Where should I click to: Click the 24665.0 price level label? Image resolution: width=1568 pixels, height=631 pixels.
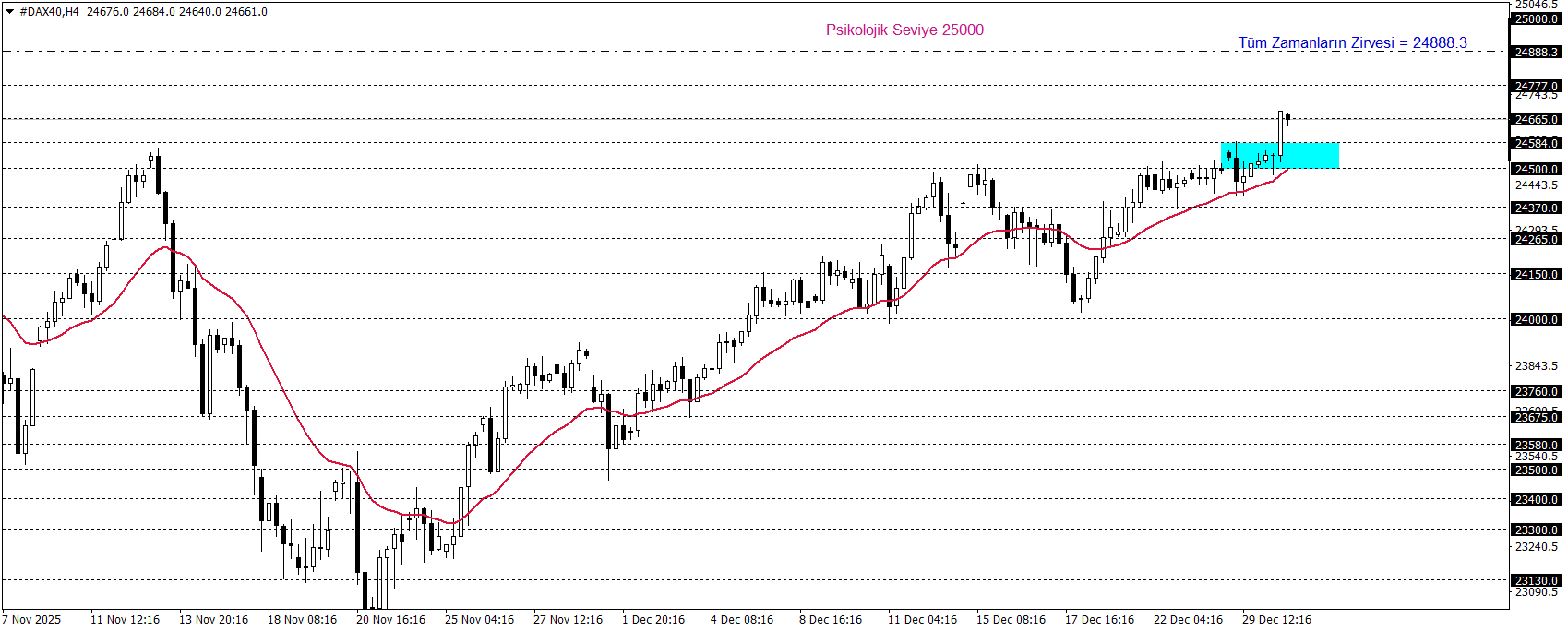coord(1537,119)
